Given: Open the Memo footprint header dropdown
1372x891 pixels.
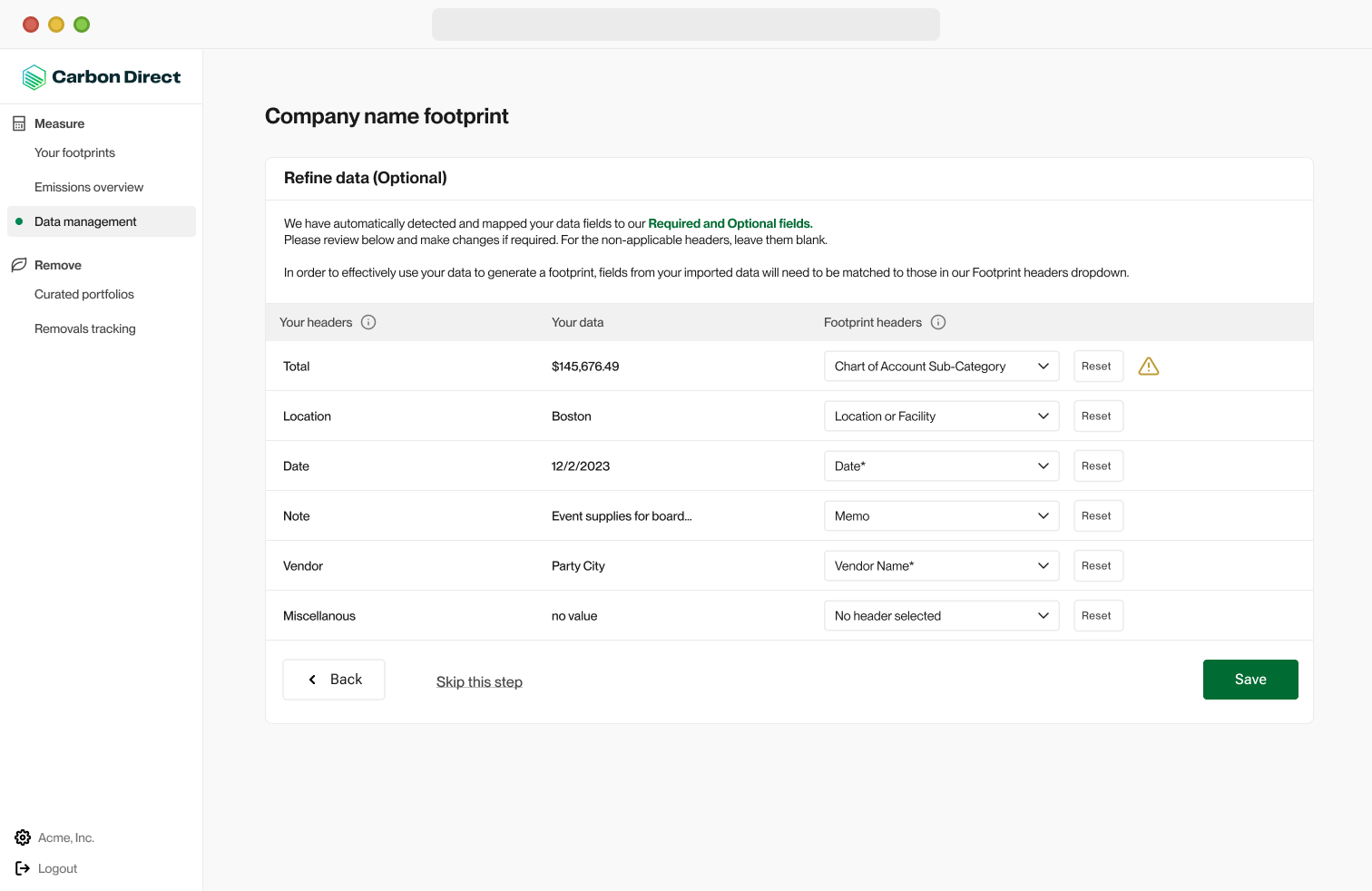Looking at the screenshot, I should [941, 516].
